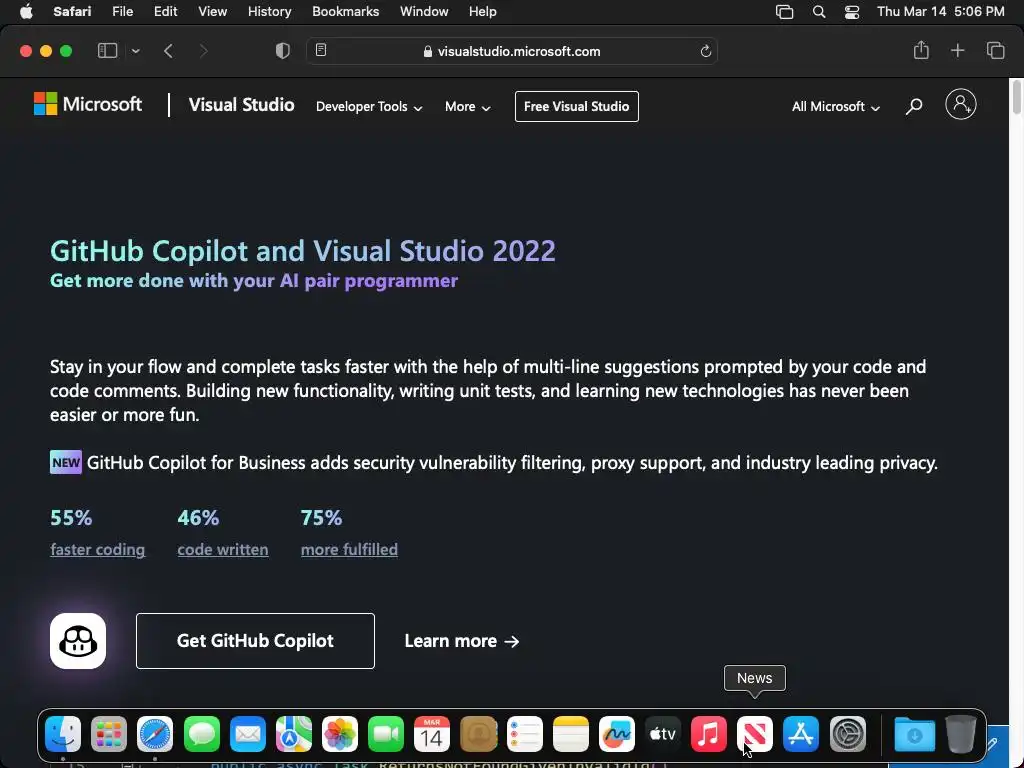Click the GitHub Copilot logo icon
Image resolution: width=1024 pixels, height=768 pixels.
pyautogui.click(x=78, y=641)
